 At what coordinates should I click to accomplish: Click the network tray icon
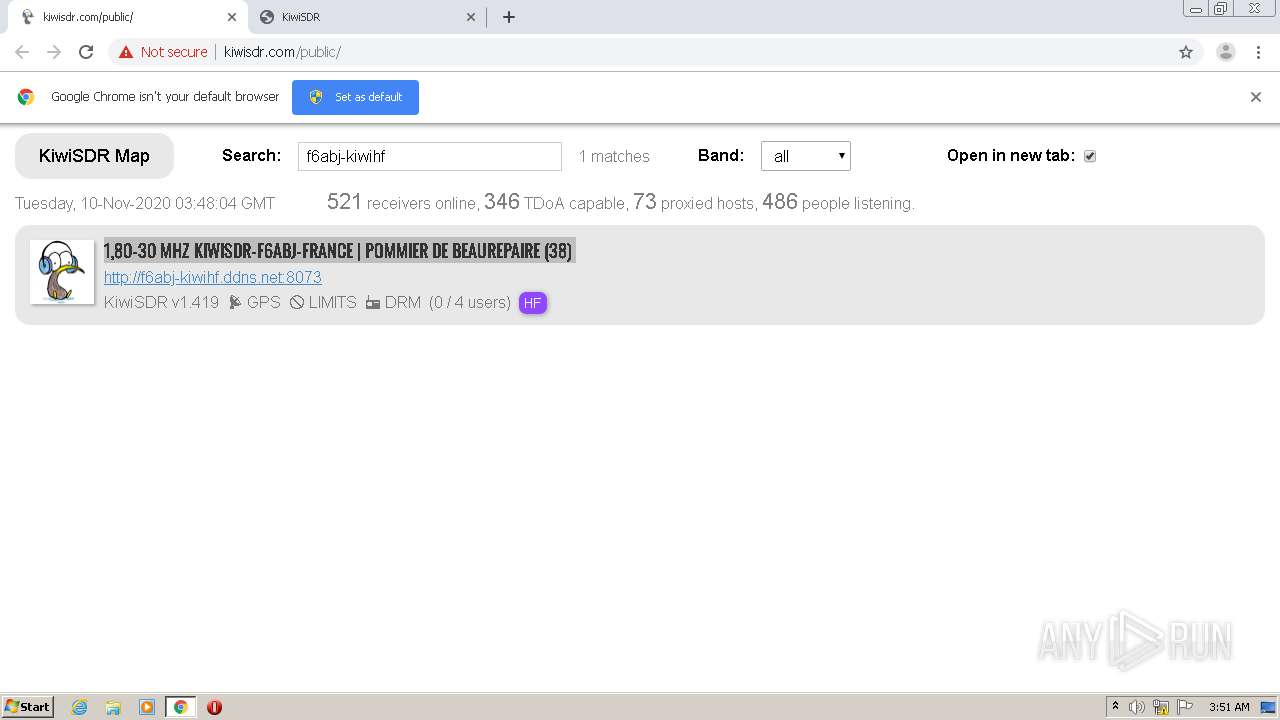pos(1161,707)
